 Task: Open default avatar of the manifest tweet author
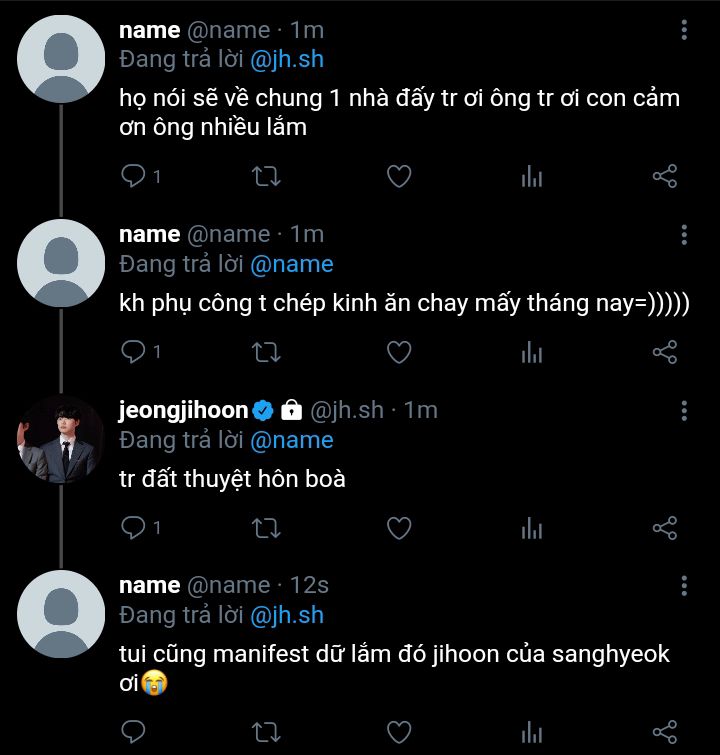pos(61,614)
